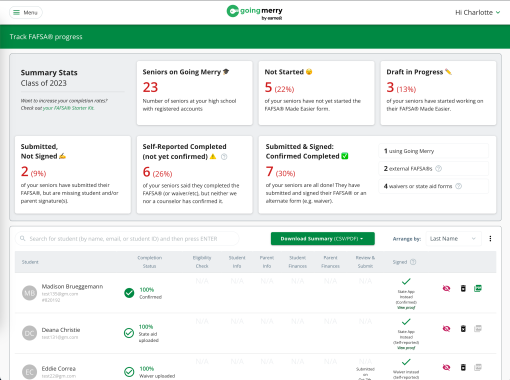
Task: Click the Parent Finances column header
Action: click(330, 262)
